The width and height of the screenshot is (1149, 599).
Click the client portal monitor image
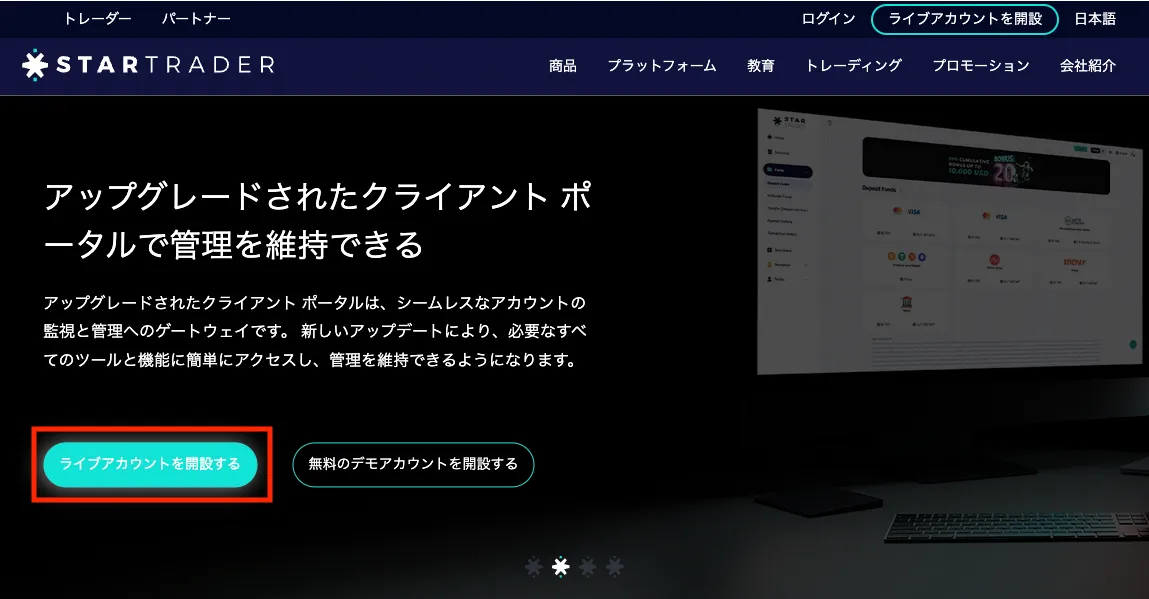(952, 242)
